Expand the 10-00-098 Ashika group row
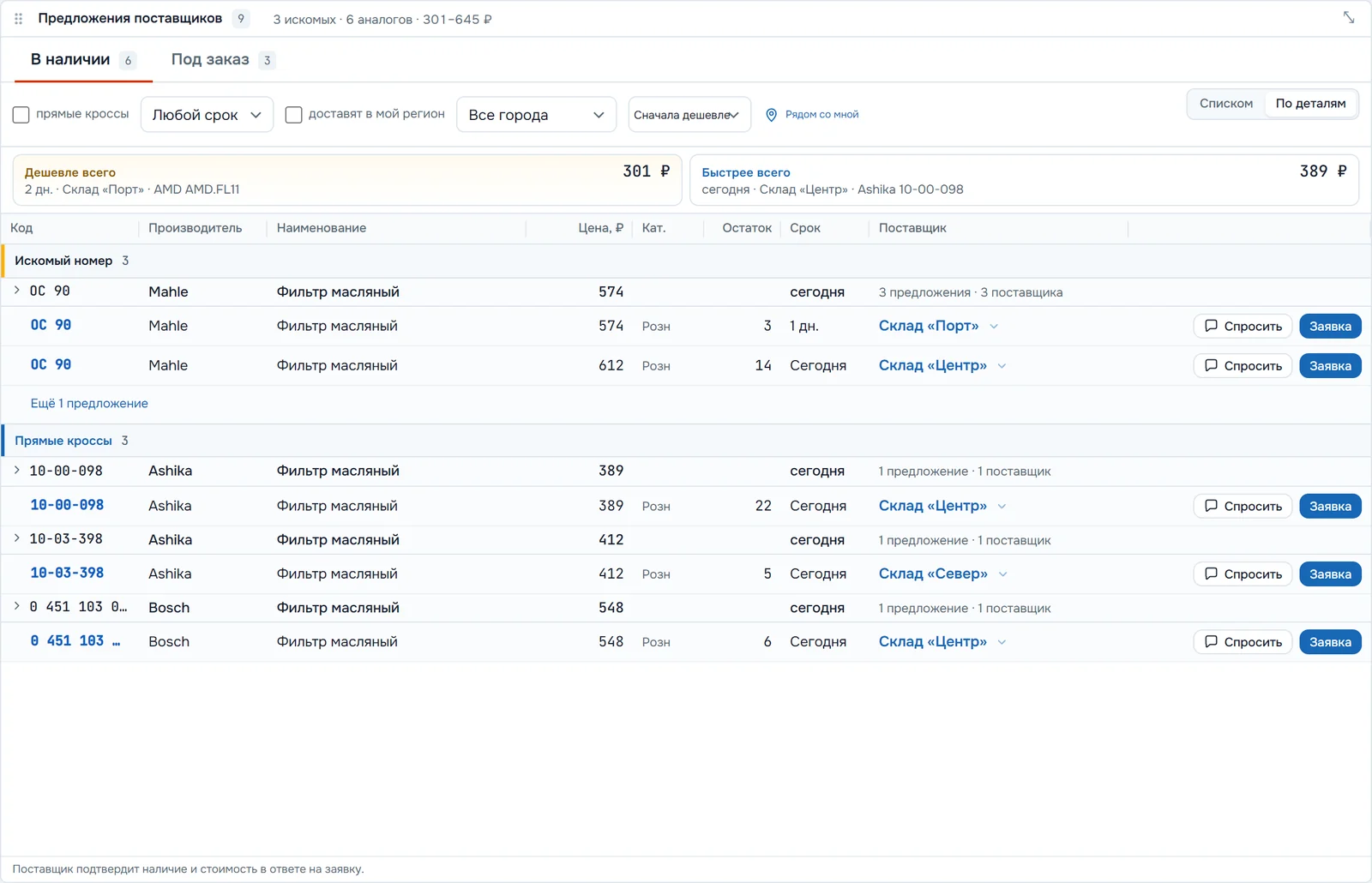This screenshot has height=883, width=1372. tap(16, 470)
